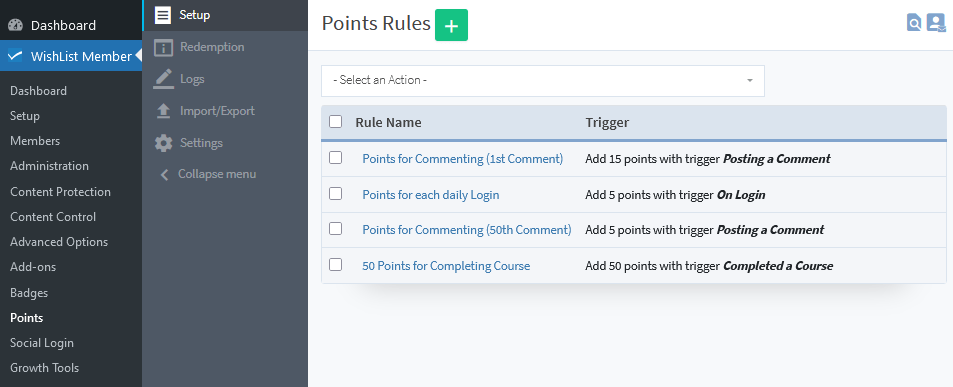Go to the Setup item in the left sidebar
This screenshot has width=953, height=387.
click(x=25, y=116)
